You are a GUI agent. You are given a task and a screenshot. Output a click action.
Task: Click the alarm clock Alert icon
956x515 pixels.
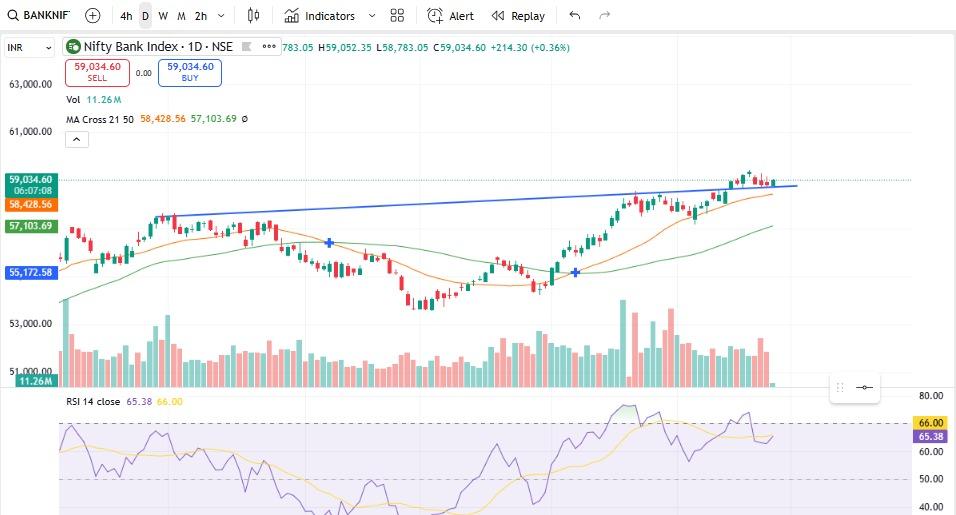[435, 16]
